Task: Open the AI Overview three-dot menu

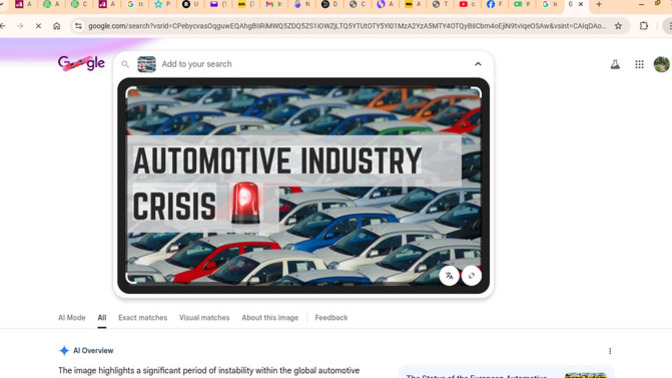Action: click(610, 351)
